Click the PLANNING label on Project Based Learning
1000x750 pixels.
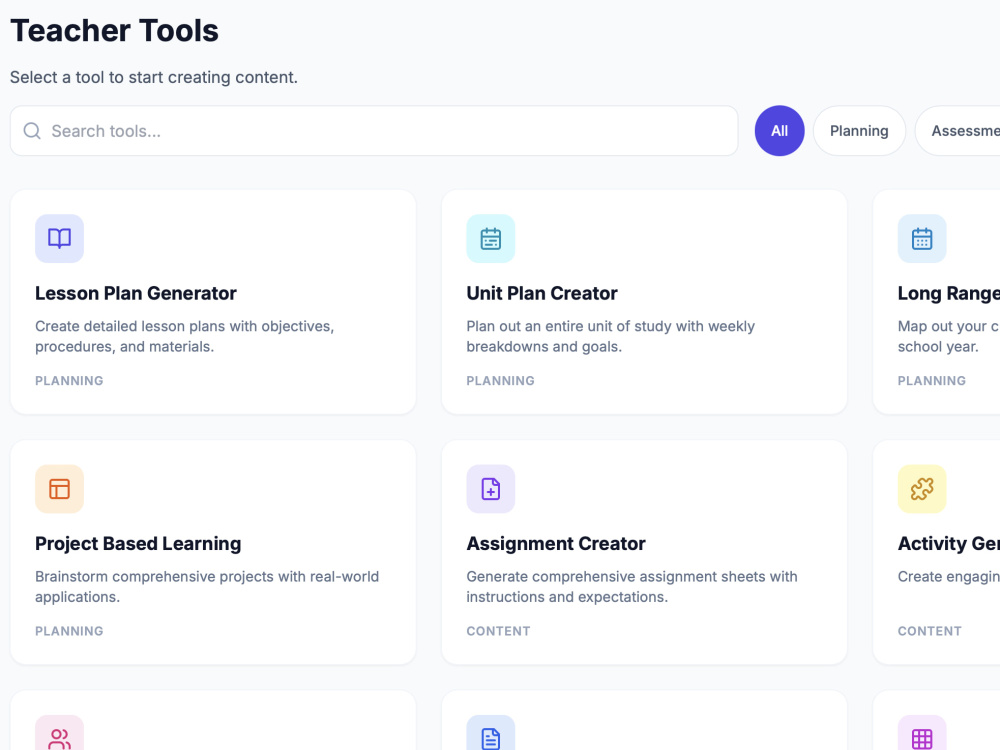(69, 631)
